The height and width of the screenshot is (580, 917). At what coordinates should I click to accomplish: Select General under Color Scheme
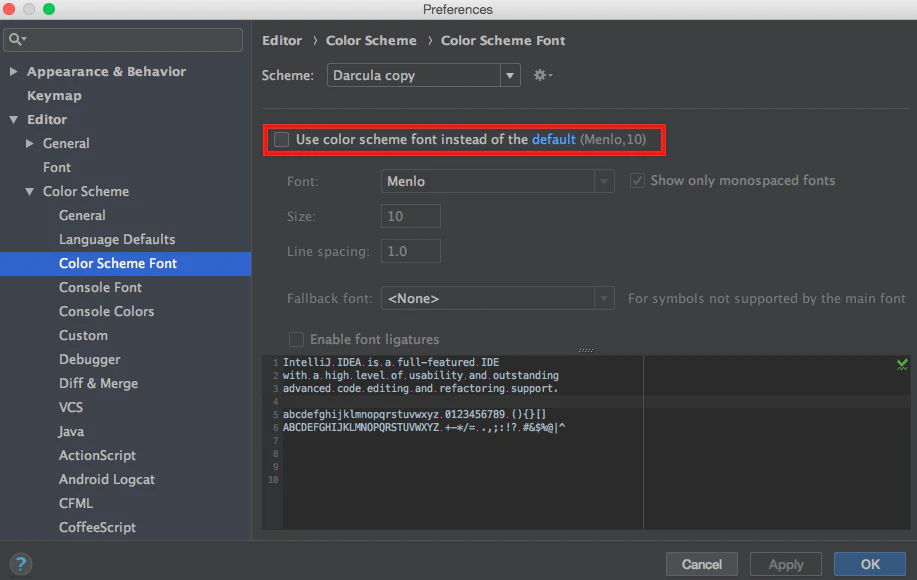point(82,215)
